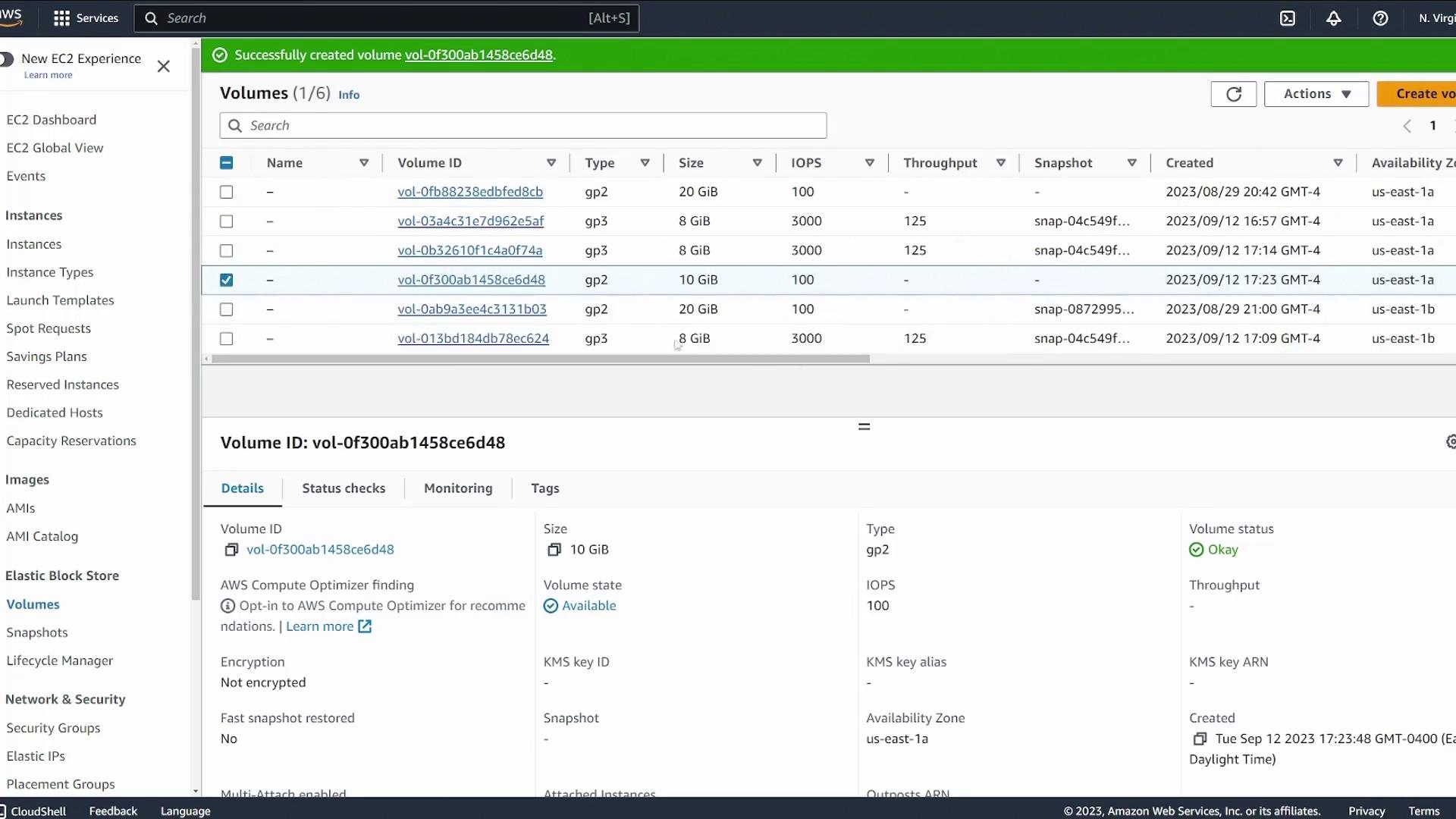1456x819 pixels.
Task: Open the Created column sort arrow
Action: [1338, 163]
